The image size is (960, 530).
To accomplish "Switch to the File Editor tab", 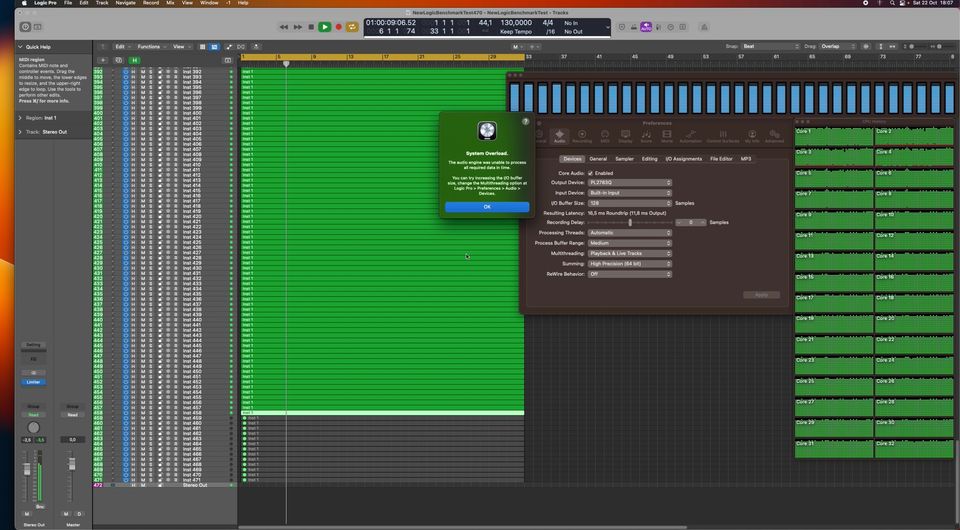I will coord(721,159).
